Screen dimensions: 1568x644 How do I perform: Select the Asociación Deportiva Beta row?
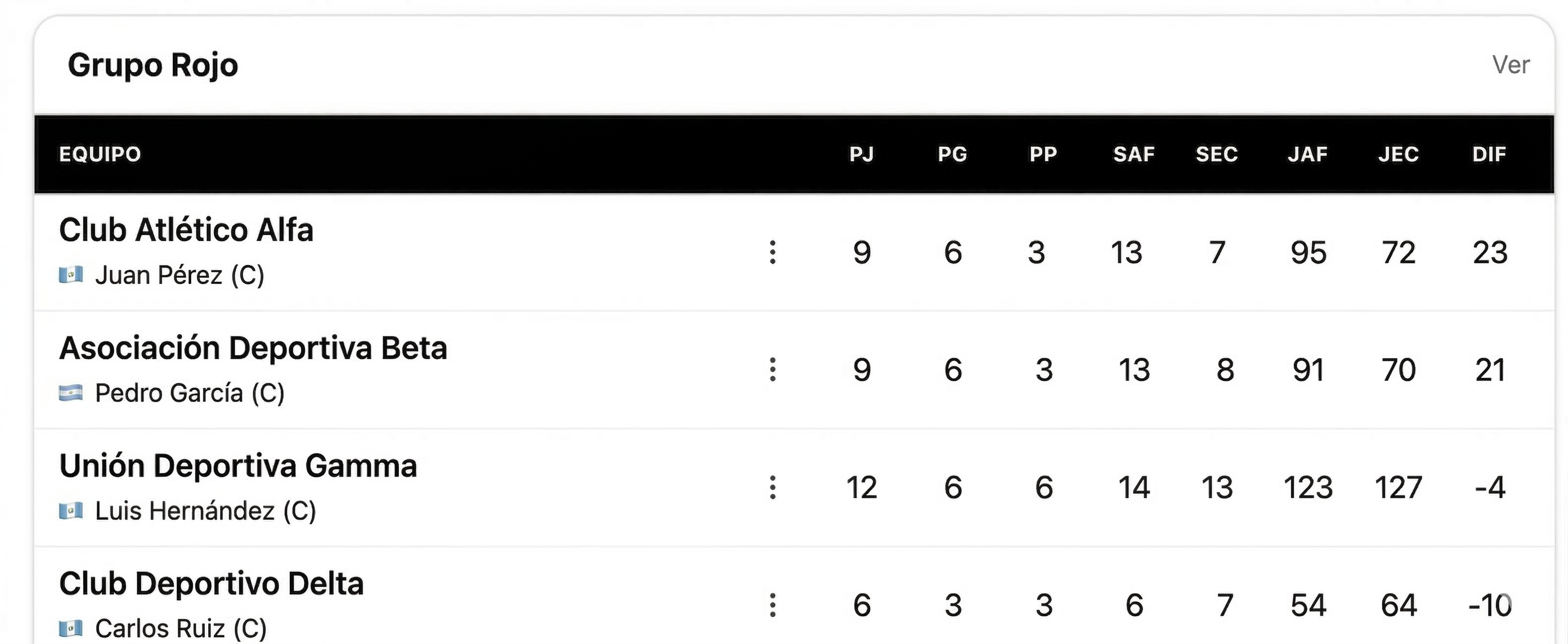(x=253, y=348)
